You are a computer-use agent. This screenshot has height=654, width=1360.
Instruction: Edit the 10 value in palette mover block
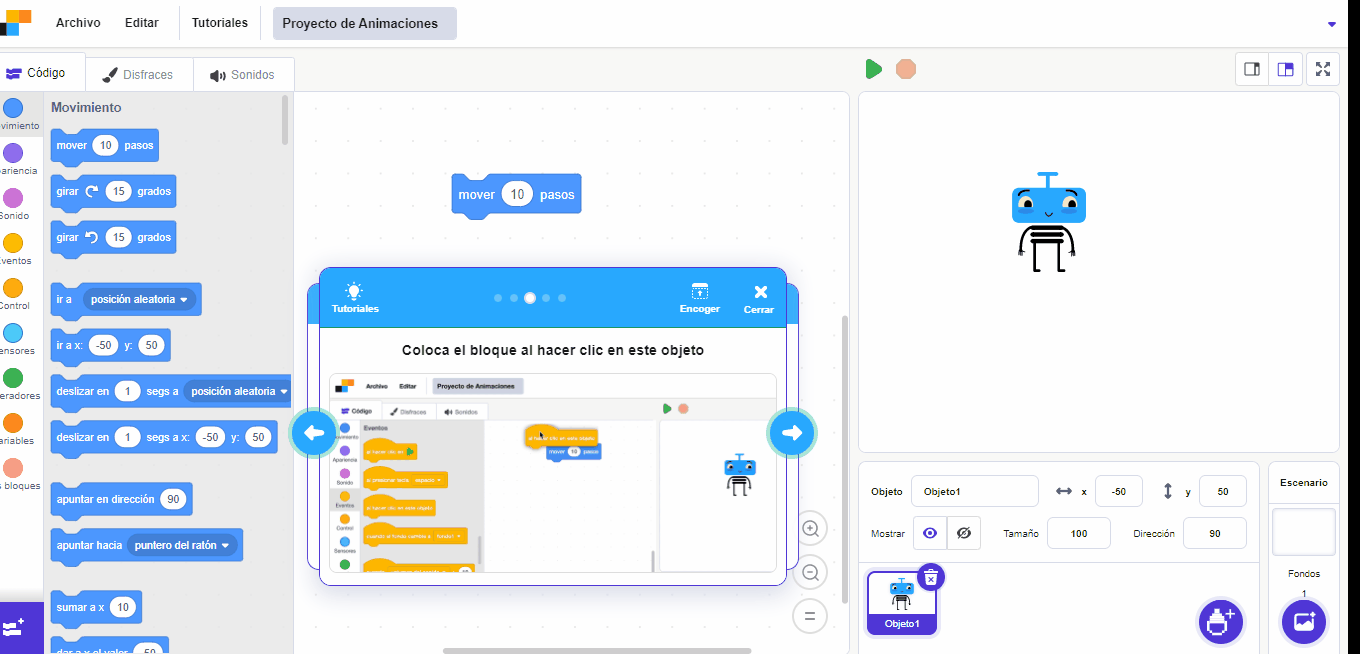pyautogui.click(x=106, y=145)
